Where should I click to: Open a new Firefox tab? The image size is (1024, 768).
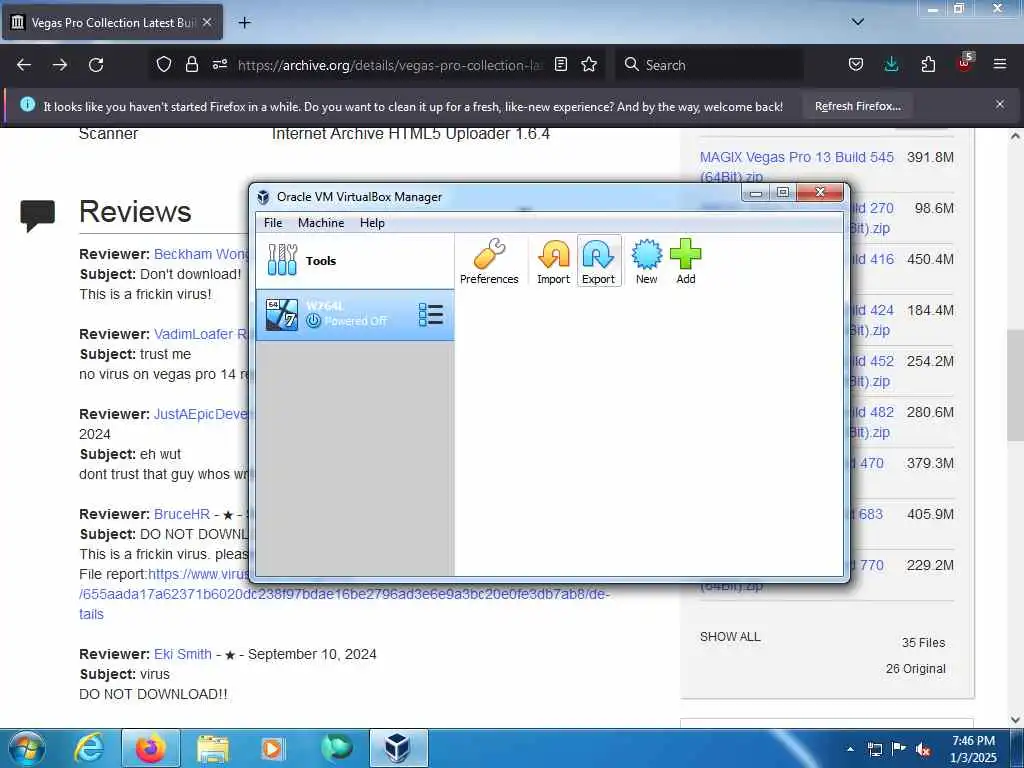[244, 23]
